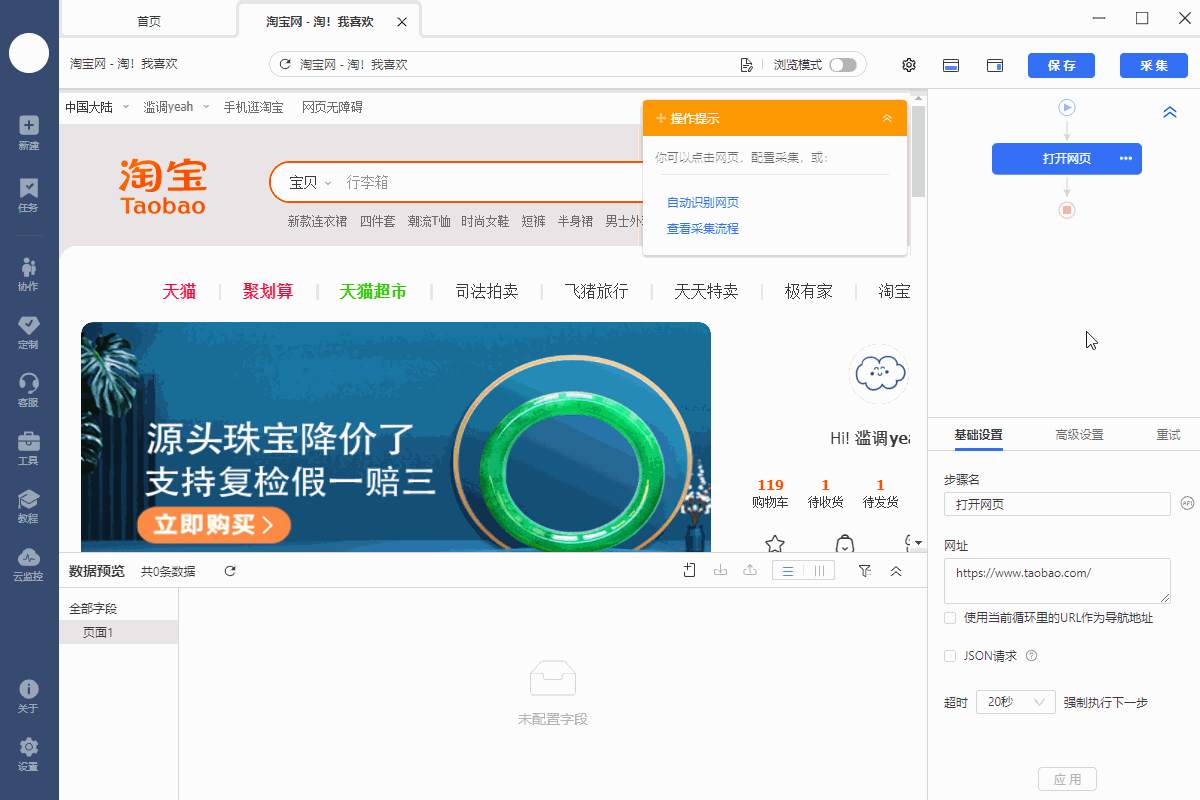Click the 天猫超市 navigation link
The height and width of the screenshot is (800, 1200).
click(373, 292)
